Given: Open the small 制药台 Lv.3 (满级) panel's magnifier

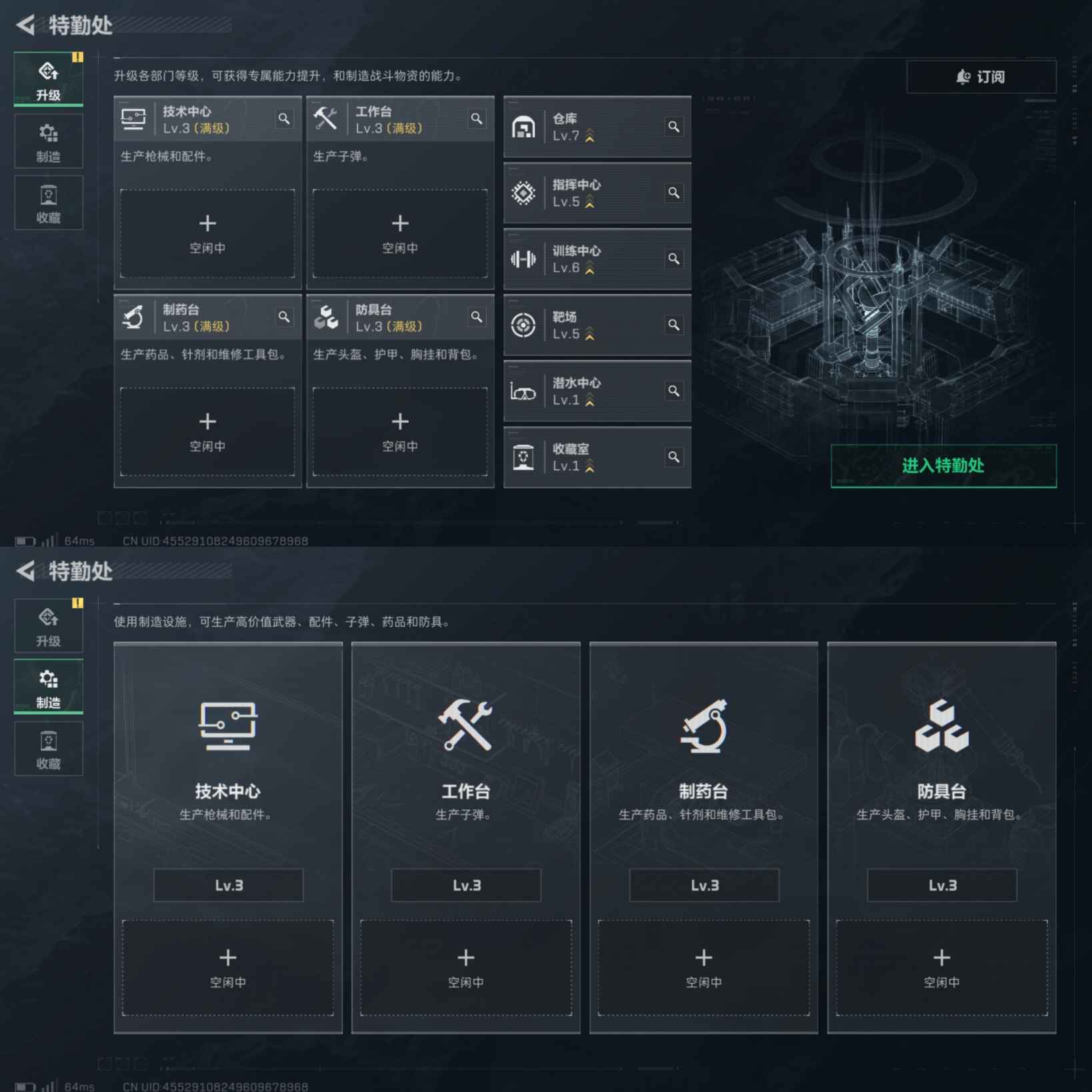Looking at the screenshot, I should pyautogui.click(x=284, y=317).
